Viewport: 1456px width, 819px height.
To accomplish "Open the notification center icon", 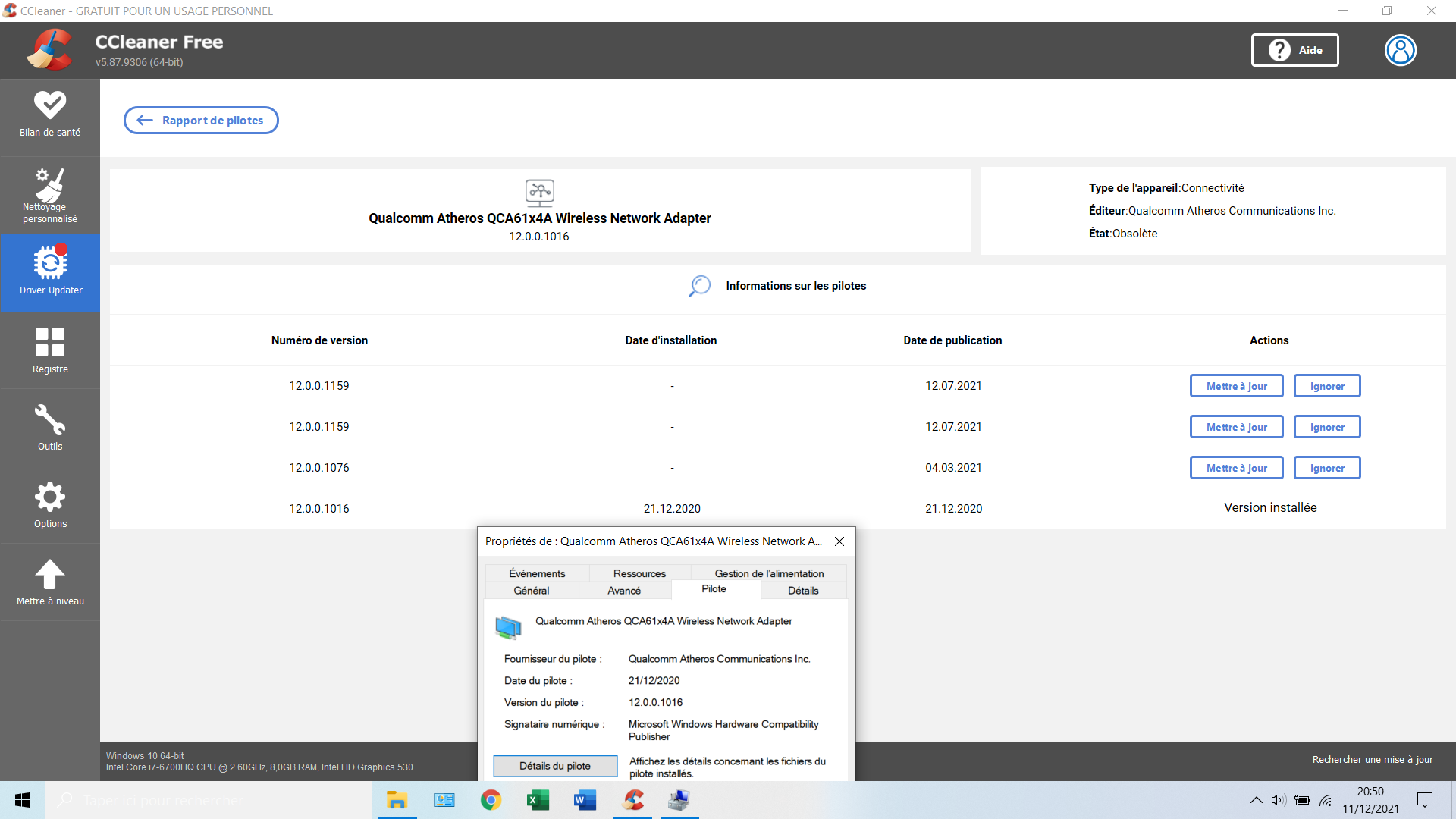I will tap(1425, 800).
